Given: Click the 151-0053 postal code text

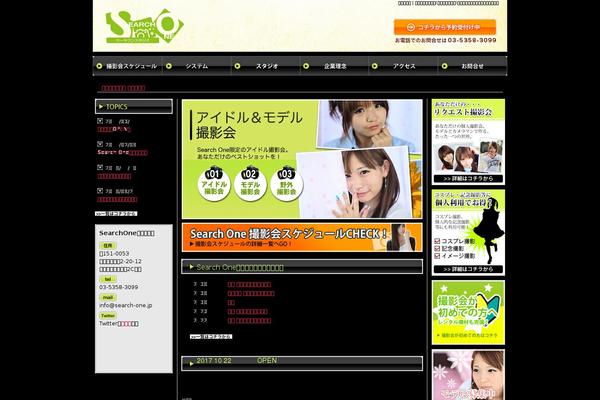Looking at the screenshot, I should 114,253.
